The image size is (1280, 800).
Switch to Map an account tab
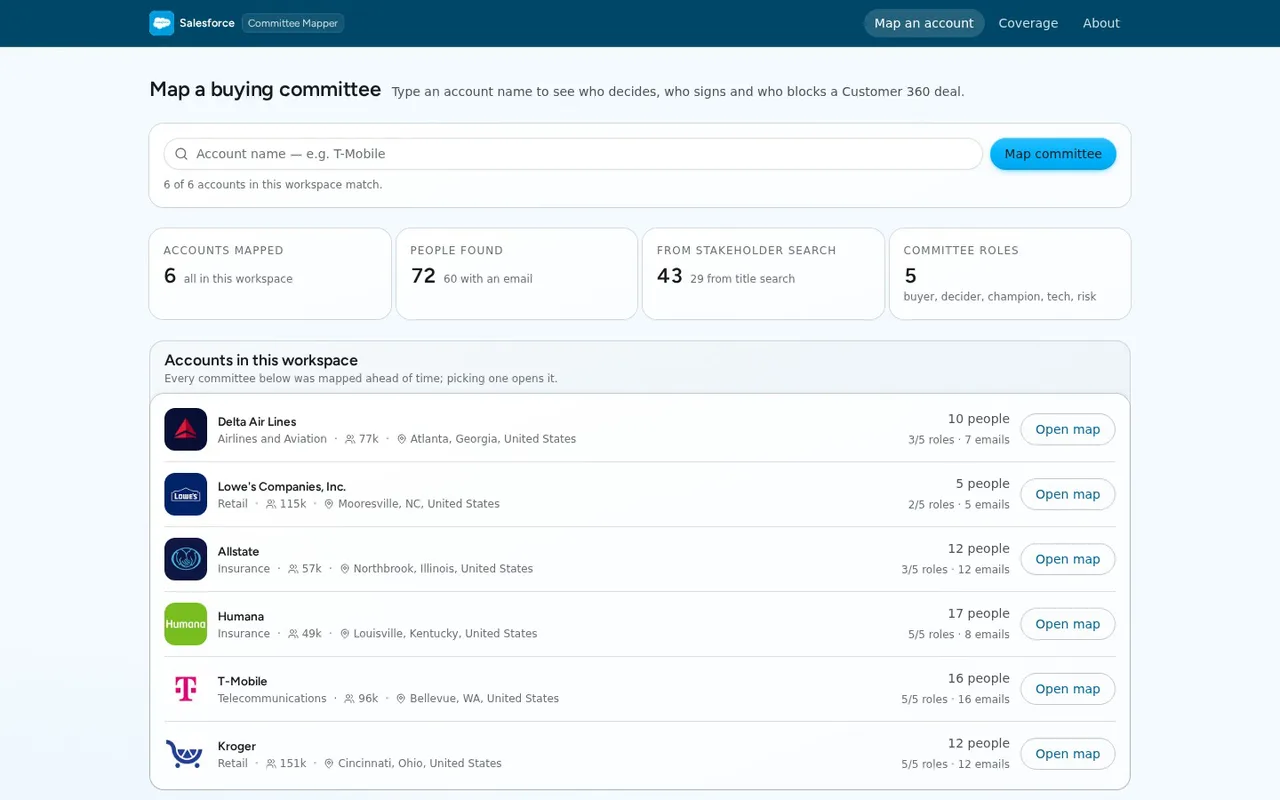click(x=924, y=23)
